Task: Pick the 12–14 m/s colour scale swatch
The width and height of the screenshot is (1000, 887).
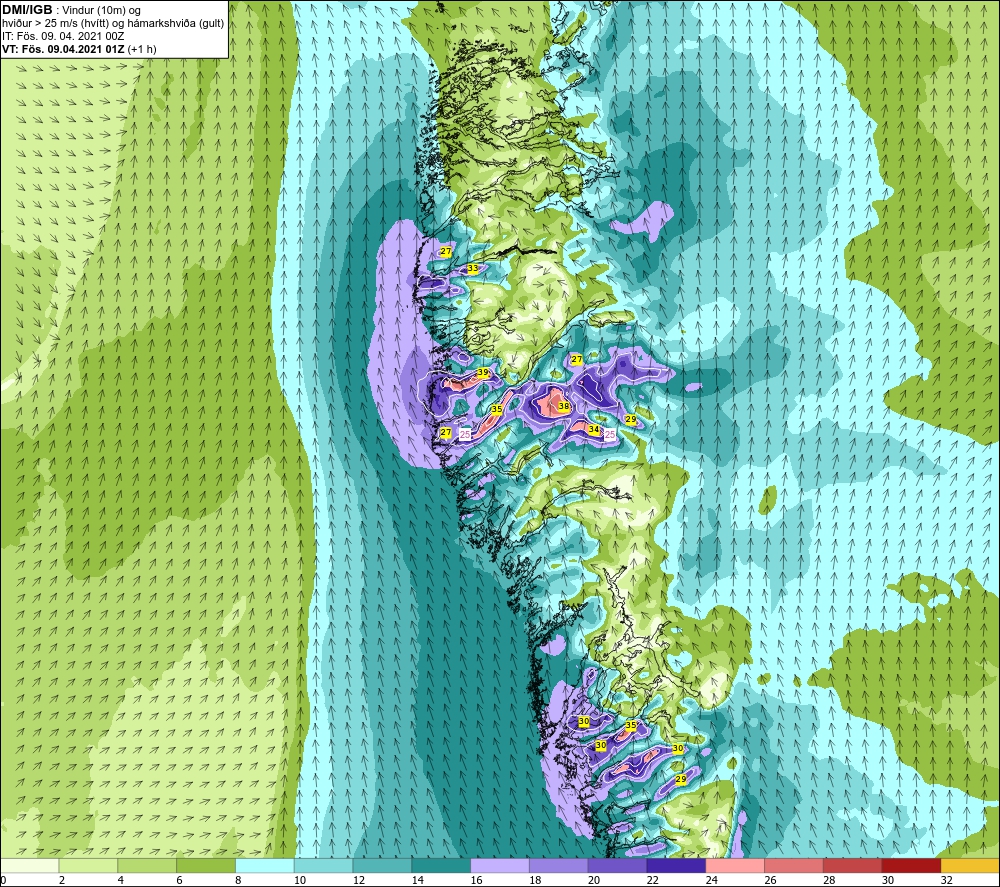Action: tap(382, 865)
